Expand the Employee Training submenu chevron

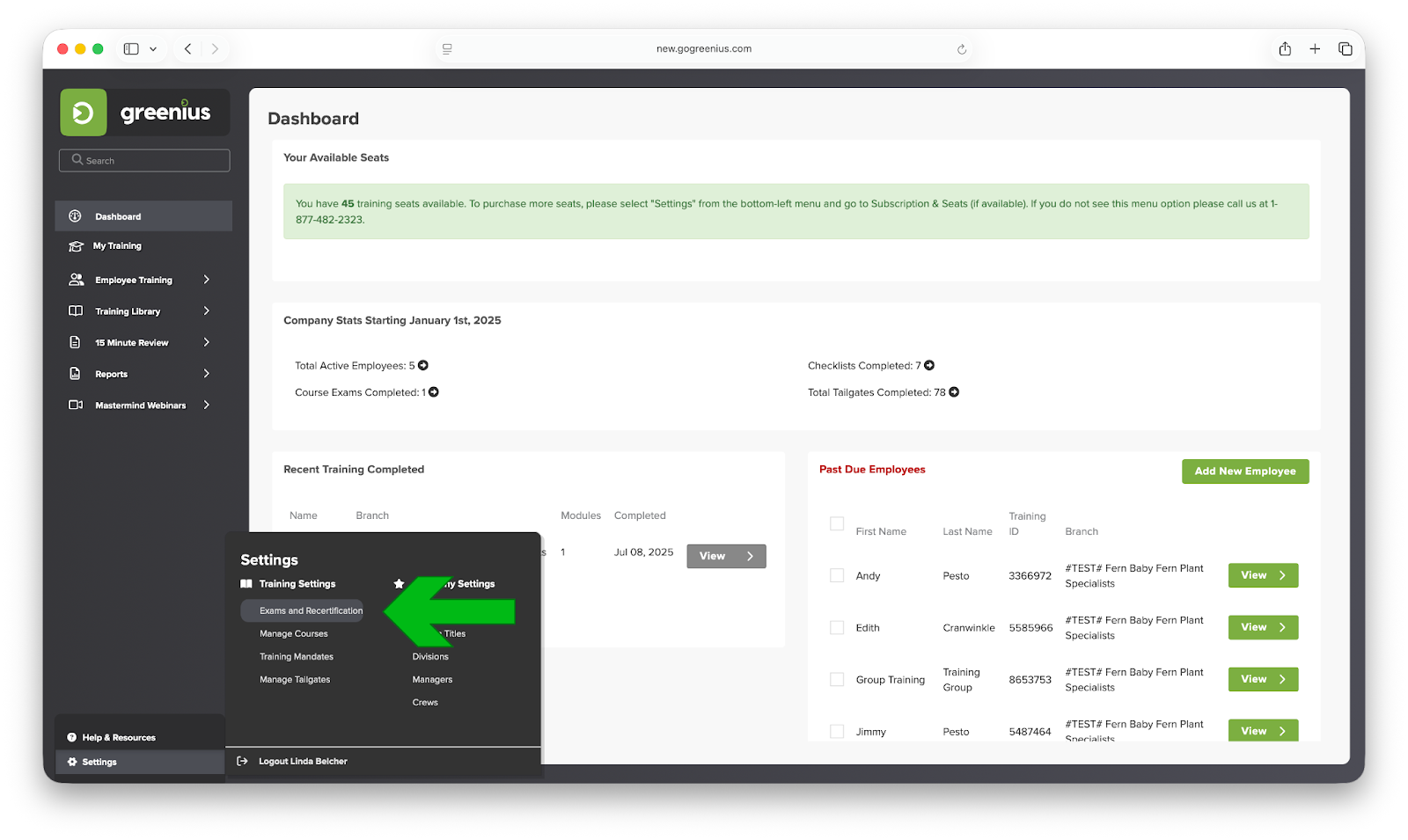tap(207, 280)
